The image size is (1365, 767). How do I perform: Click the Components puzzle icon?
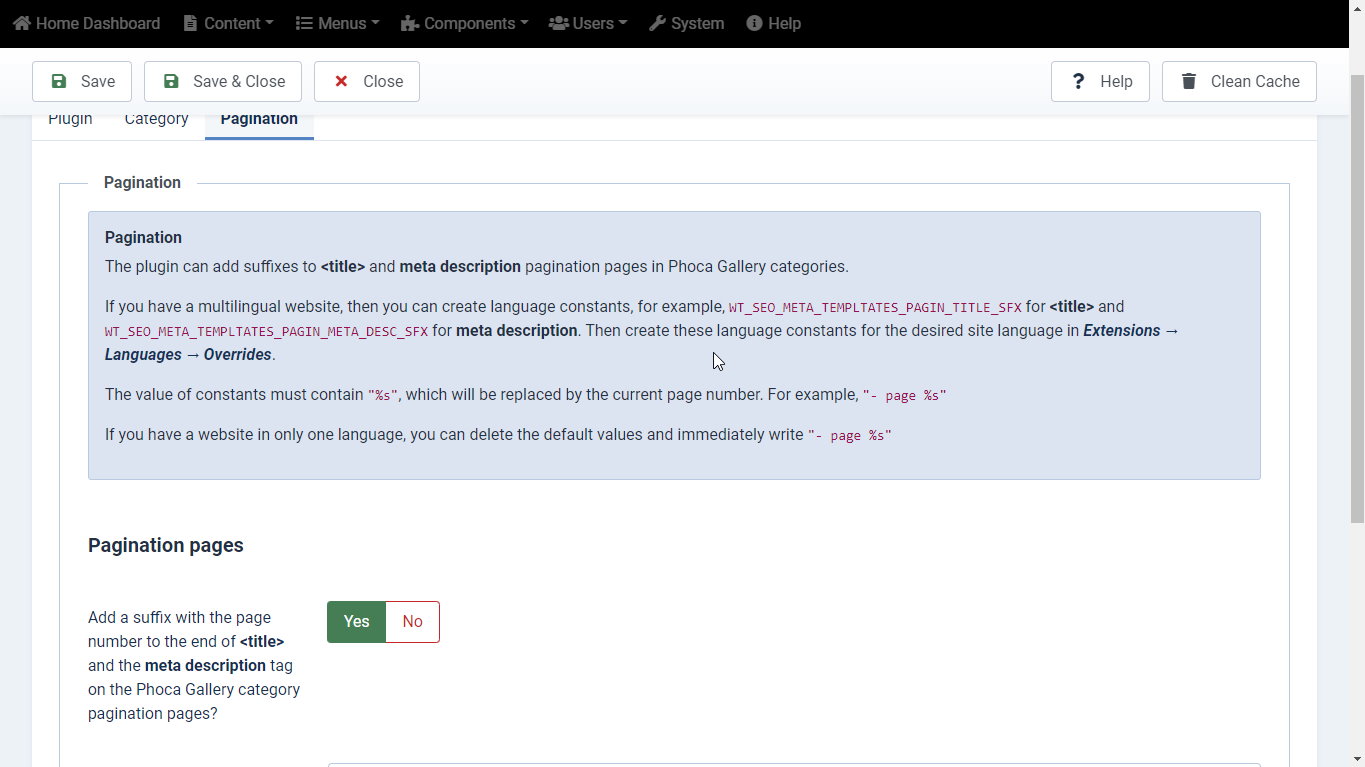(x=409, y=23)
